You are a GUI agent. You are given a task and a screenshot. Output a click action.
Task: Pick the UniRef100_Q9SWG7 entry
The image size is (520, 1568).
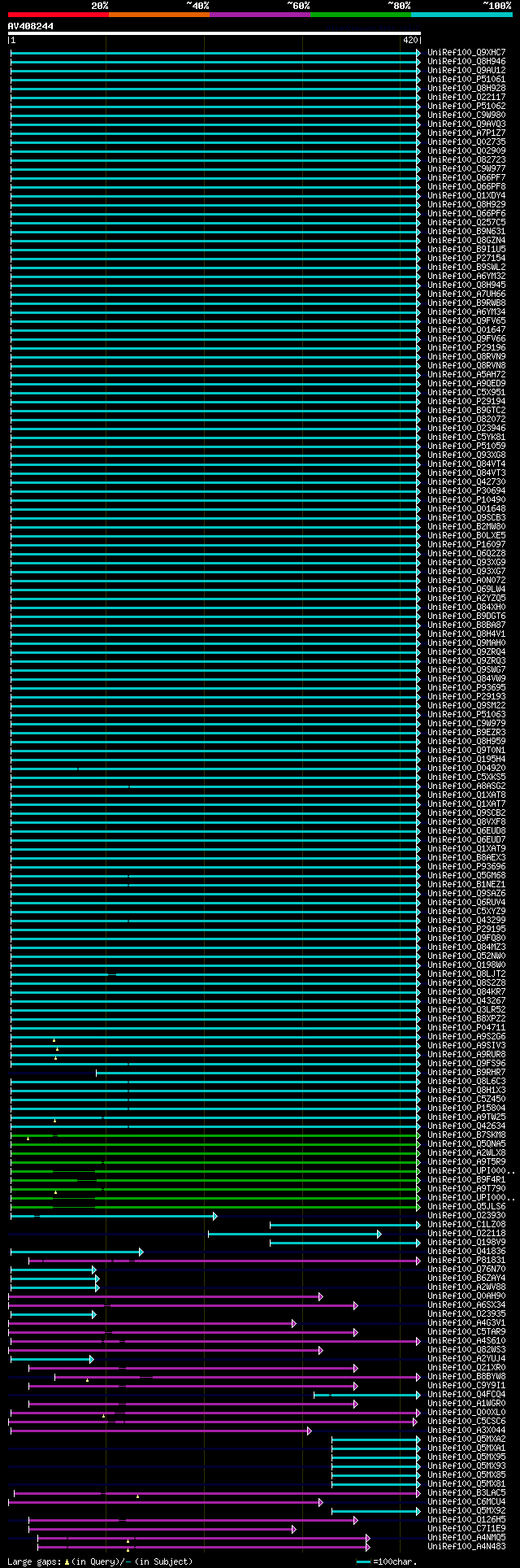click(x=466, y=670)
